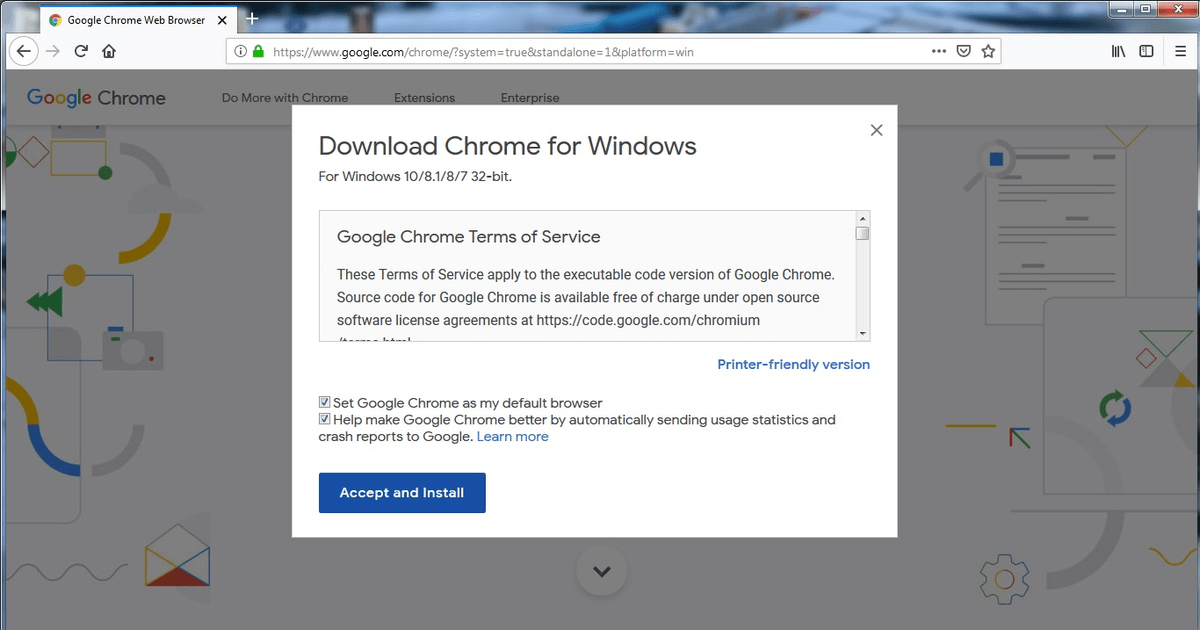Image resolution: width=1200 pixels, height=630 pixels.
Task: Expand the page content with the down chevron
Action: 601,570
